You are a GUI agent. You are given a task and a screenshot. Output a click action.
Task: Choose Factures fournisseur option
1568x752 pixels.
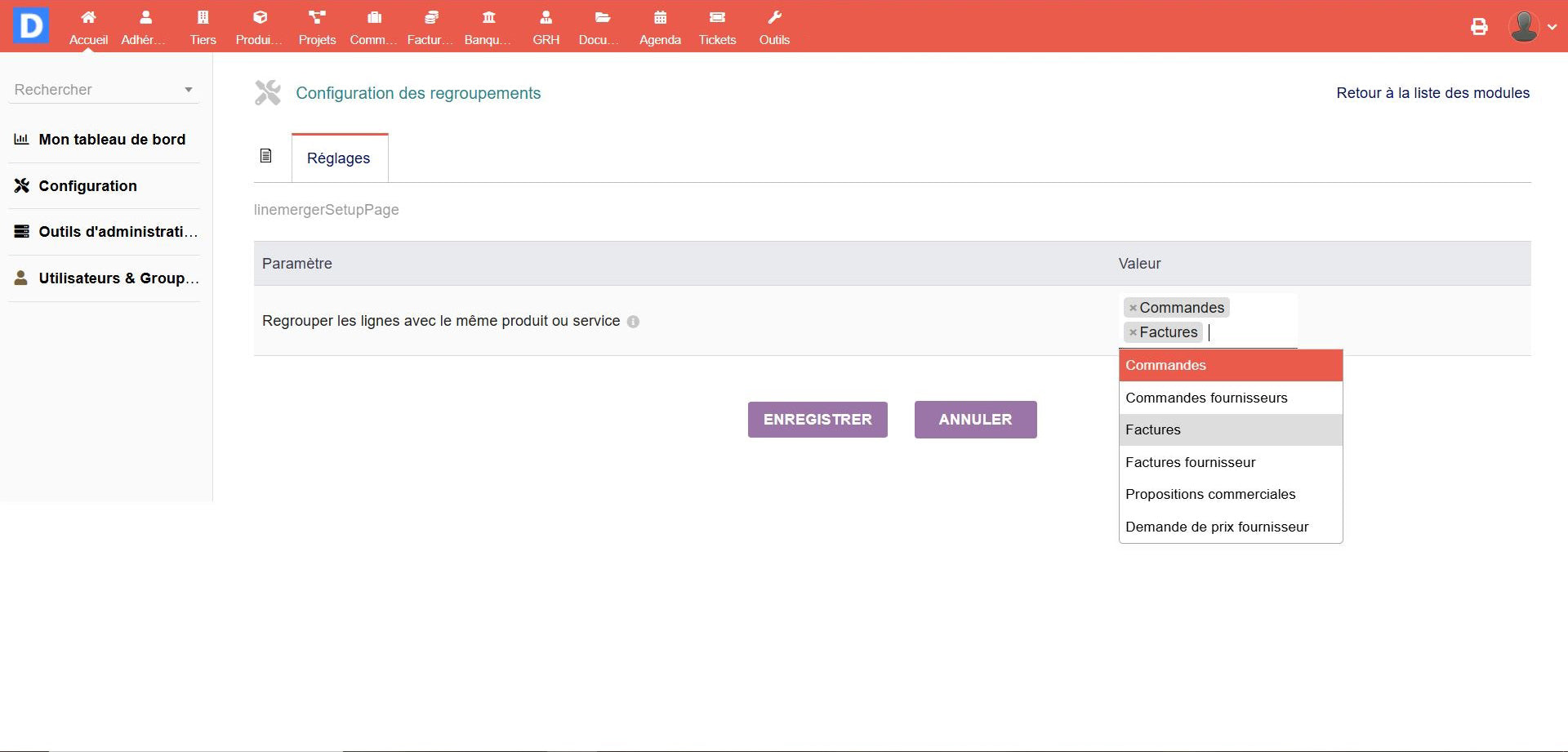click(x=1190, y=462)
